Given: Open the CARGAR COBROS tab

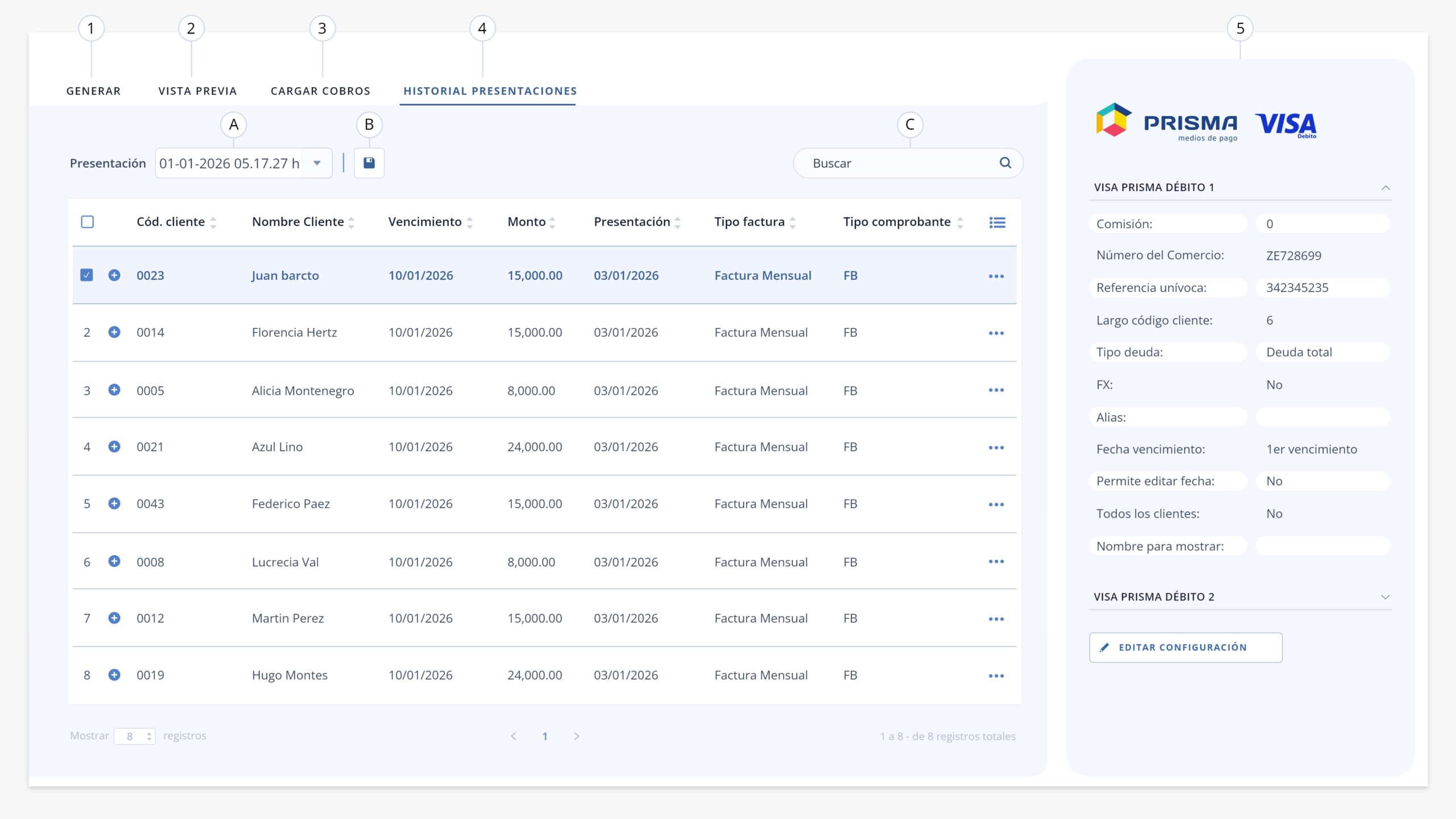Looking at the screenshot, I should pyautogui.click(x=320, y=91).
